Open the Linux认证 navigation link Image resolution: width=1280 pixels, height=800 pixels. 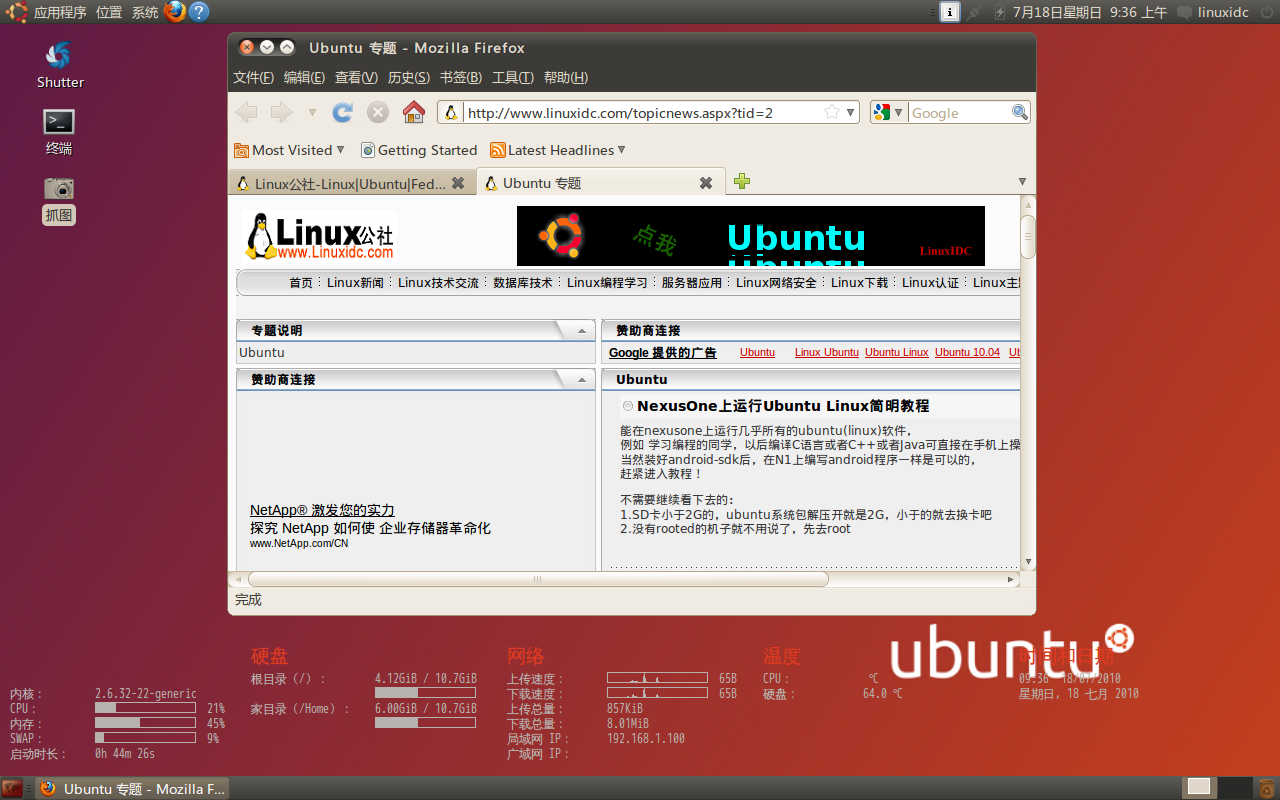(930, 283)
